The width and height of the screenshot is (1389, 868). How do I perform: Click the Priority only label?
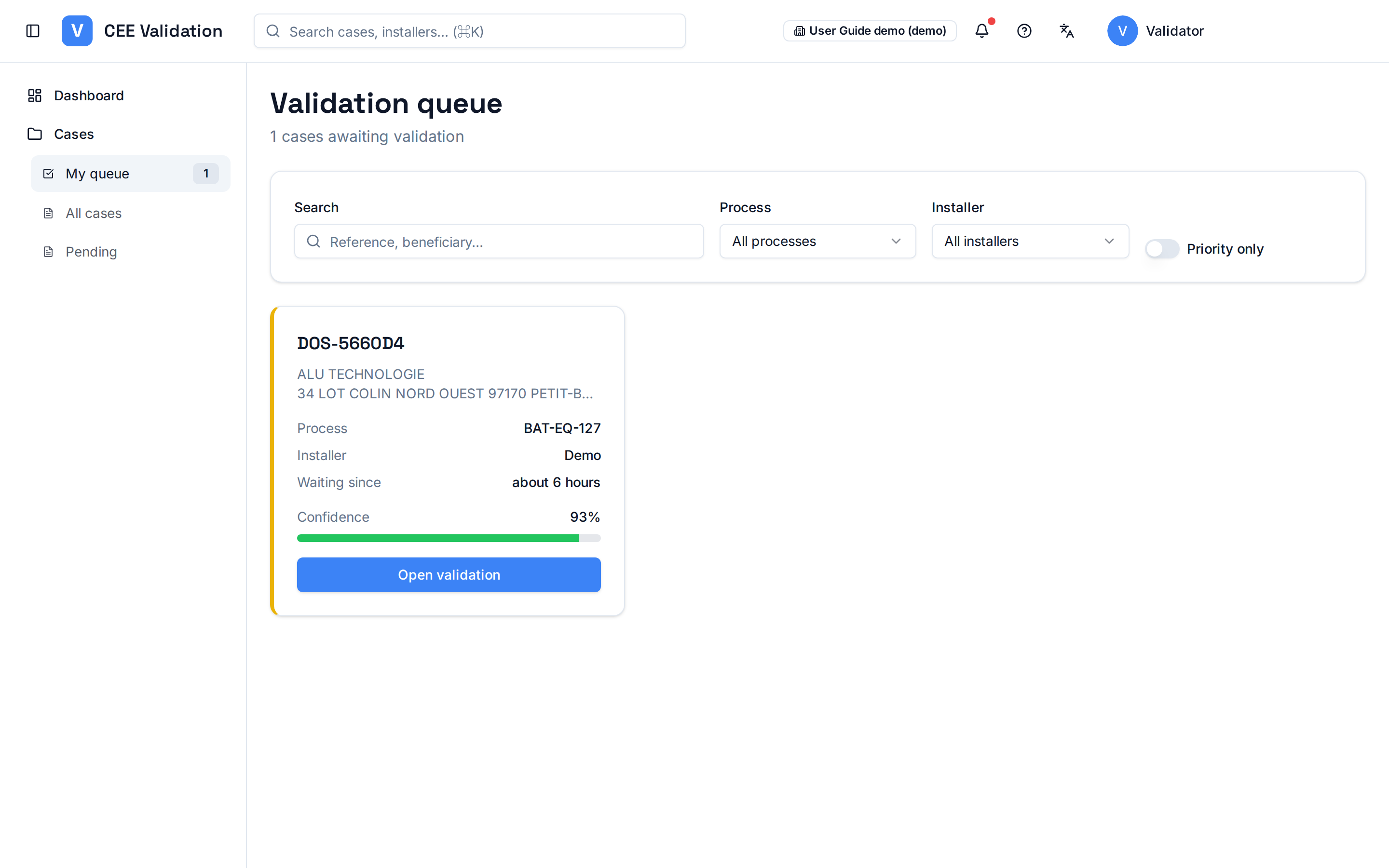click(x=1225, y=248)
